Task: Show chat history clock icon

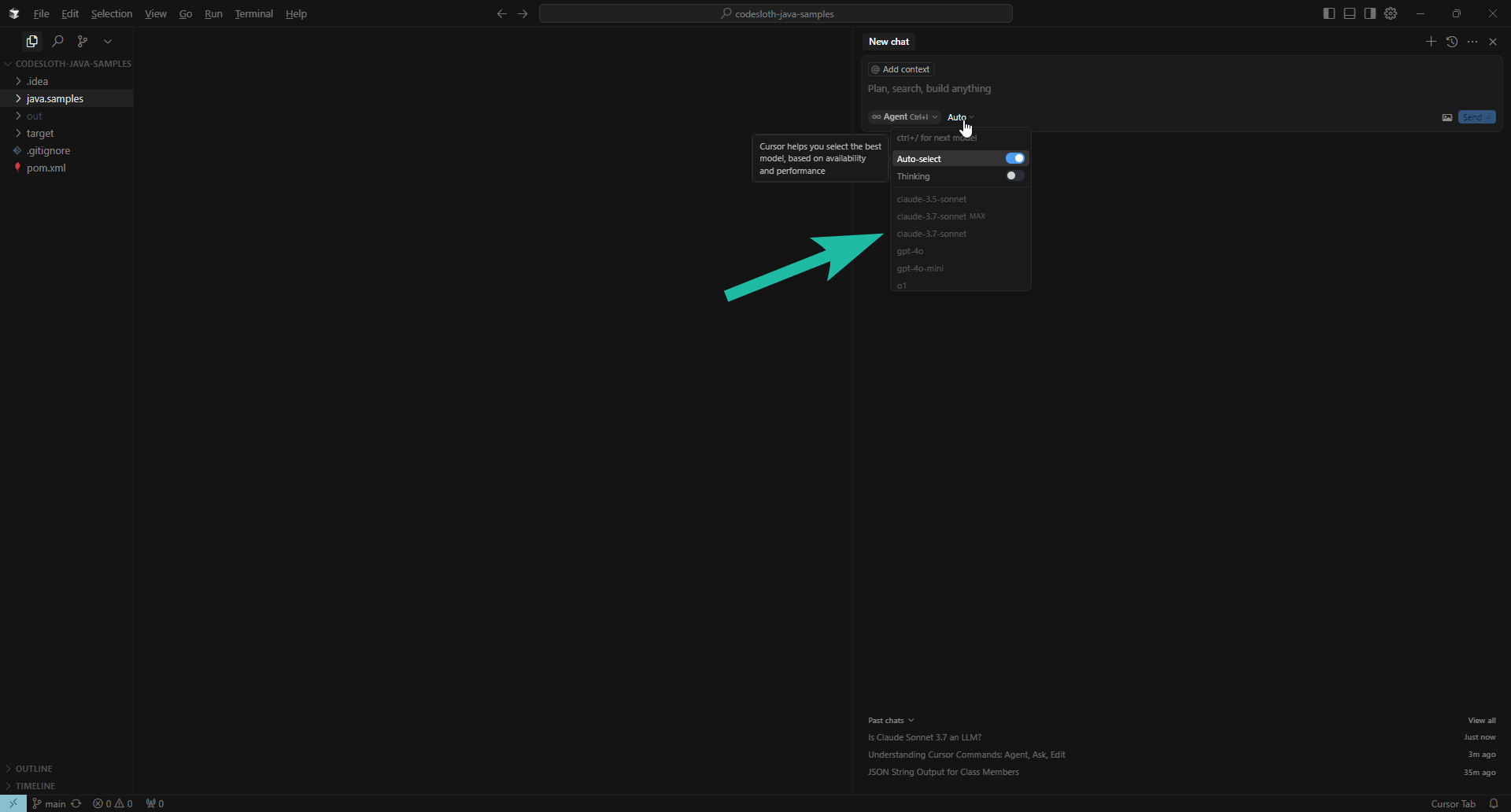Action: click(x=1452, y=42)
